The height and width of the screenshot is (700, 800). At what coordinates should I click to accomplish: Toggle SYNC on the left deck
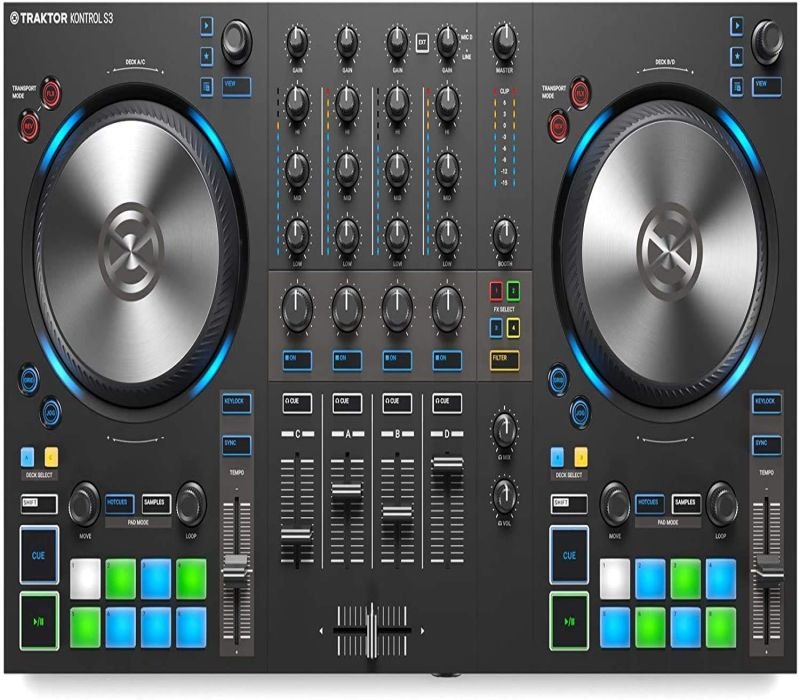237,445
